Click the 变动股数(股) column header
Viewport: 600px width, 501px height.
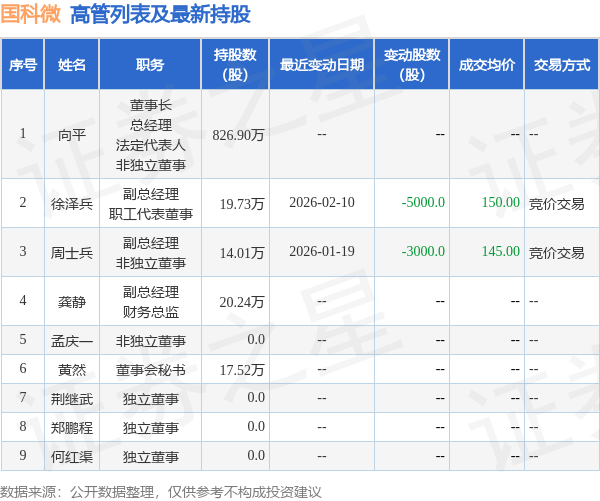[x=412, y=65]
